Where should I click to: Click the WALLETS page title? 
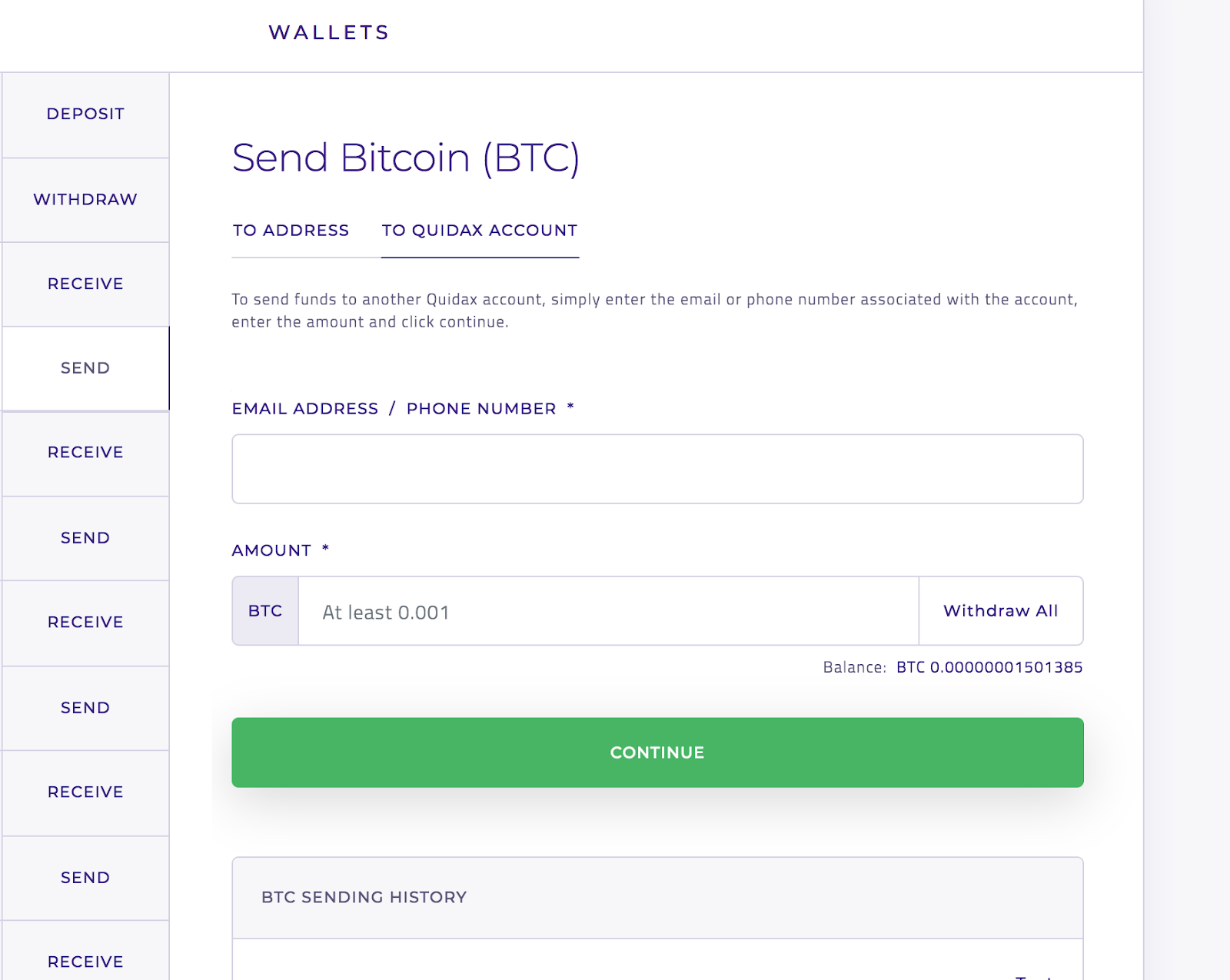click(x=329, y=32)
